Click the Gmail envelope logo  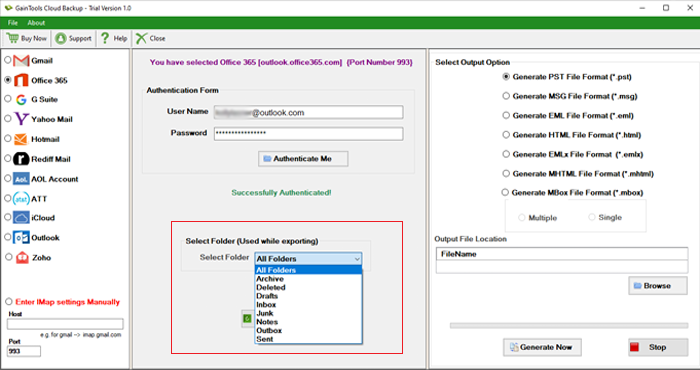click(x=21, y=60)
